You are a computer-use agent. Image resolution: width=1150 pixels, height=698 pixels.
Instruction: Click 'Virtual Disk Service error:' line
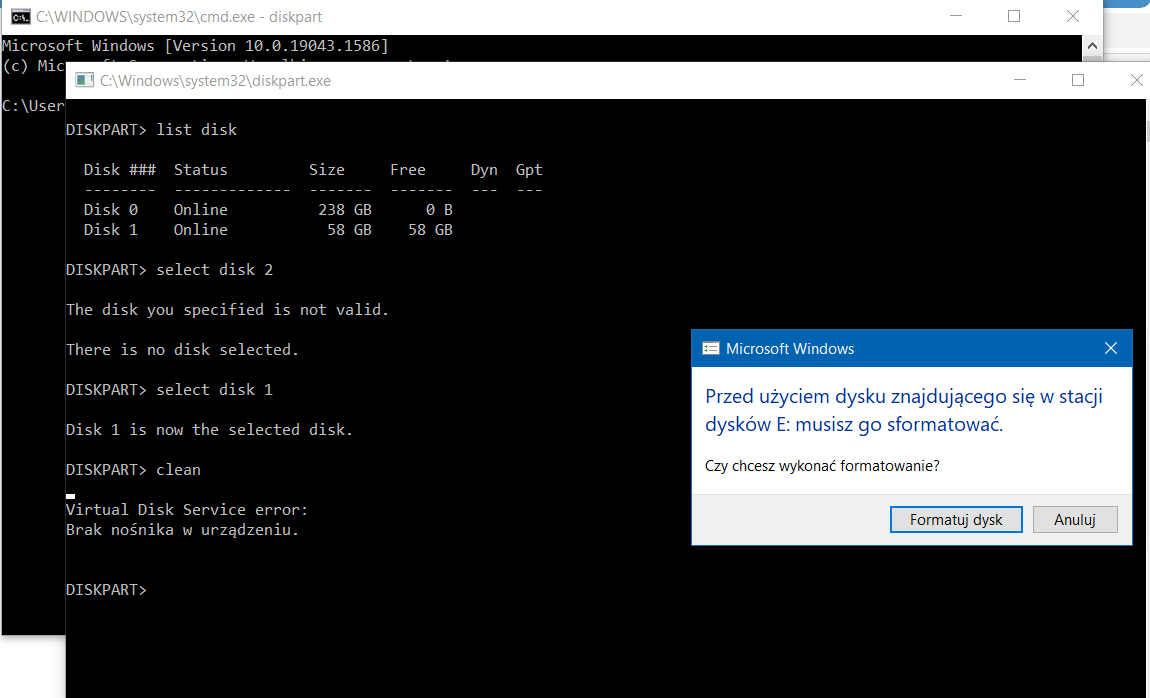pyautogui.click(x=187, y=510)
